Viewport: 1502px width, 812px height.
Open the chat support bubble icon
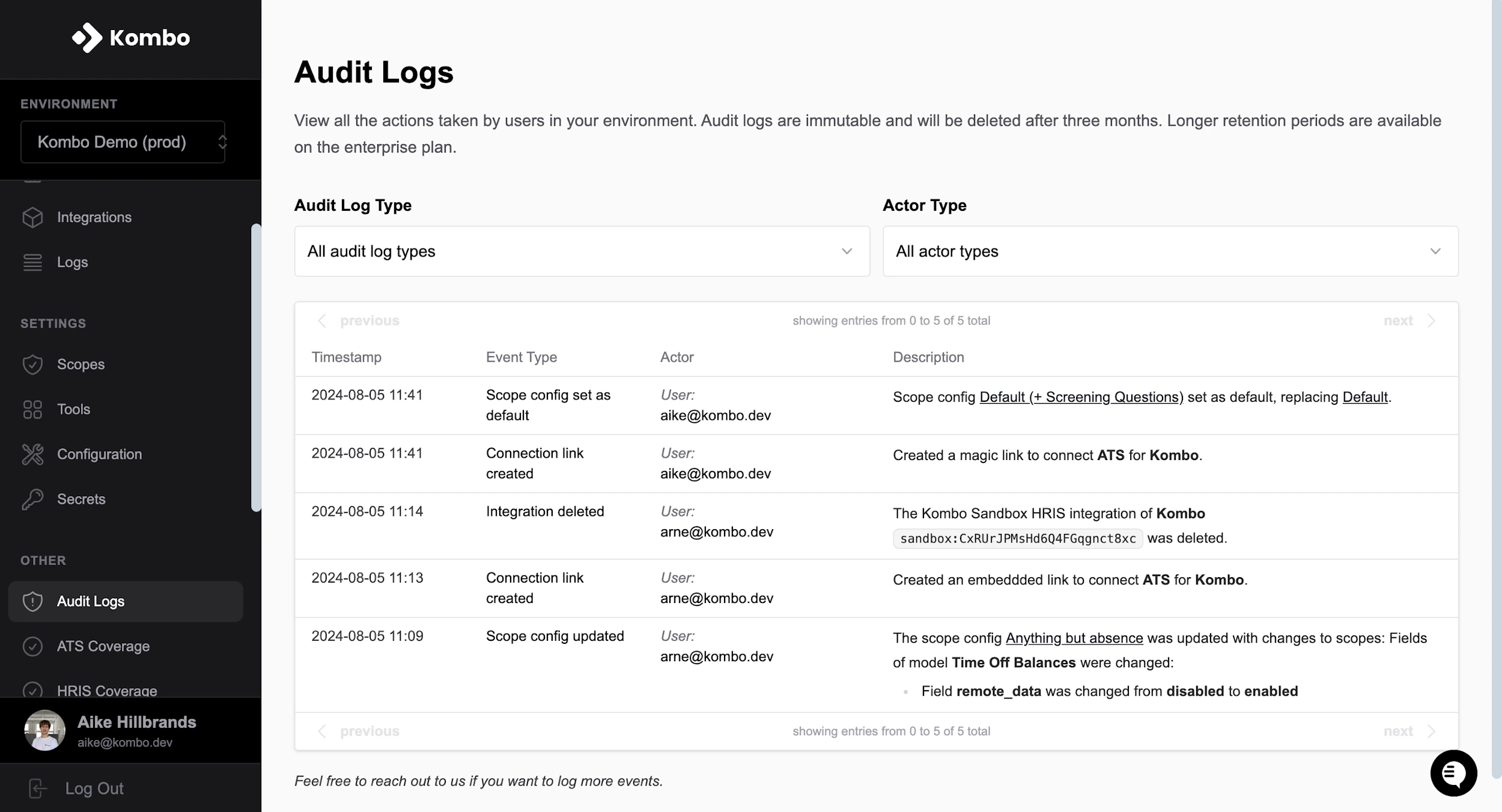pyautogui.click(x=1454, y=773)
